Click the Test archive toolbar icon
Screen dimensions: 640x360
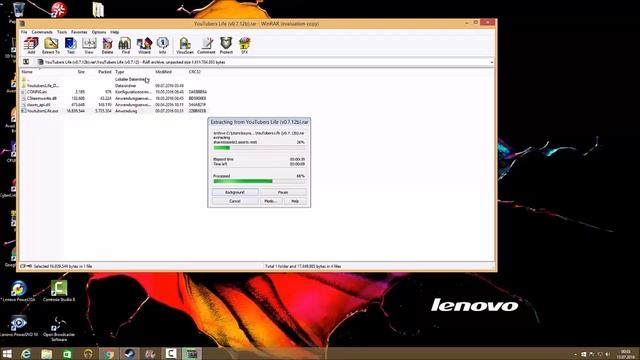(x=71, y=45)
